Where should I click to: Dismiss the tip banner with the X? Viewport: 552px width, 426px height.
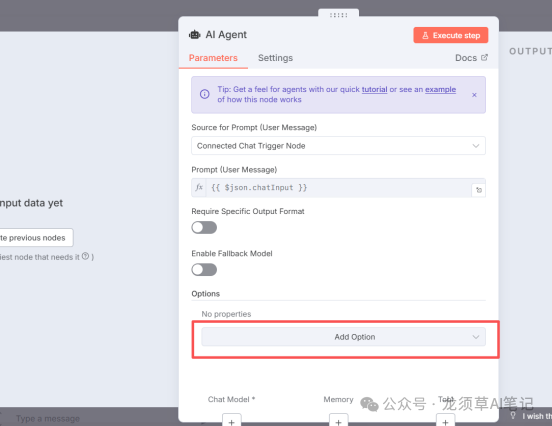[x=474, y=95]
